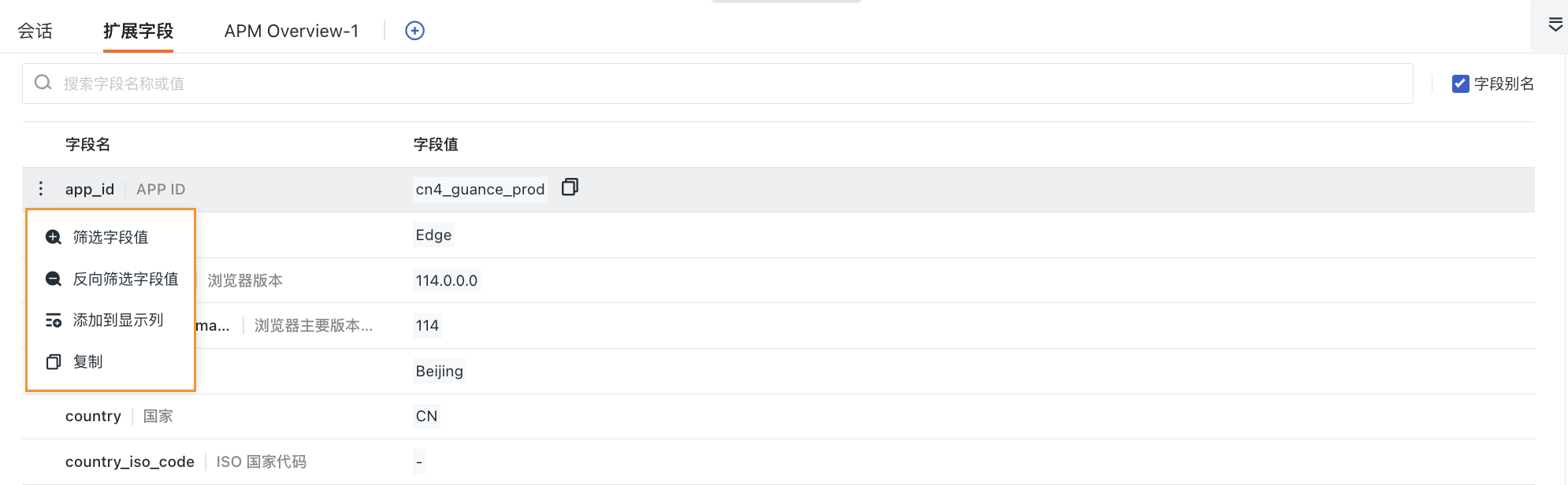
Task: Open the APM Overview-1 tab
Action: click(292, 31)
